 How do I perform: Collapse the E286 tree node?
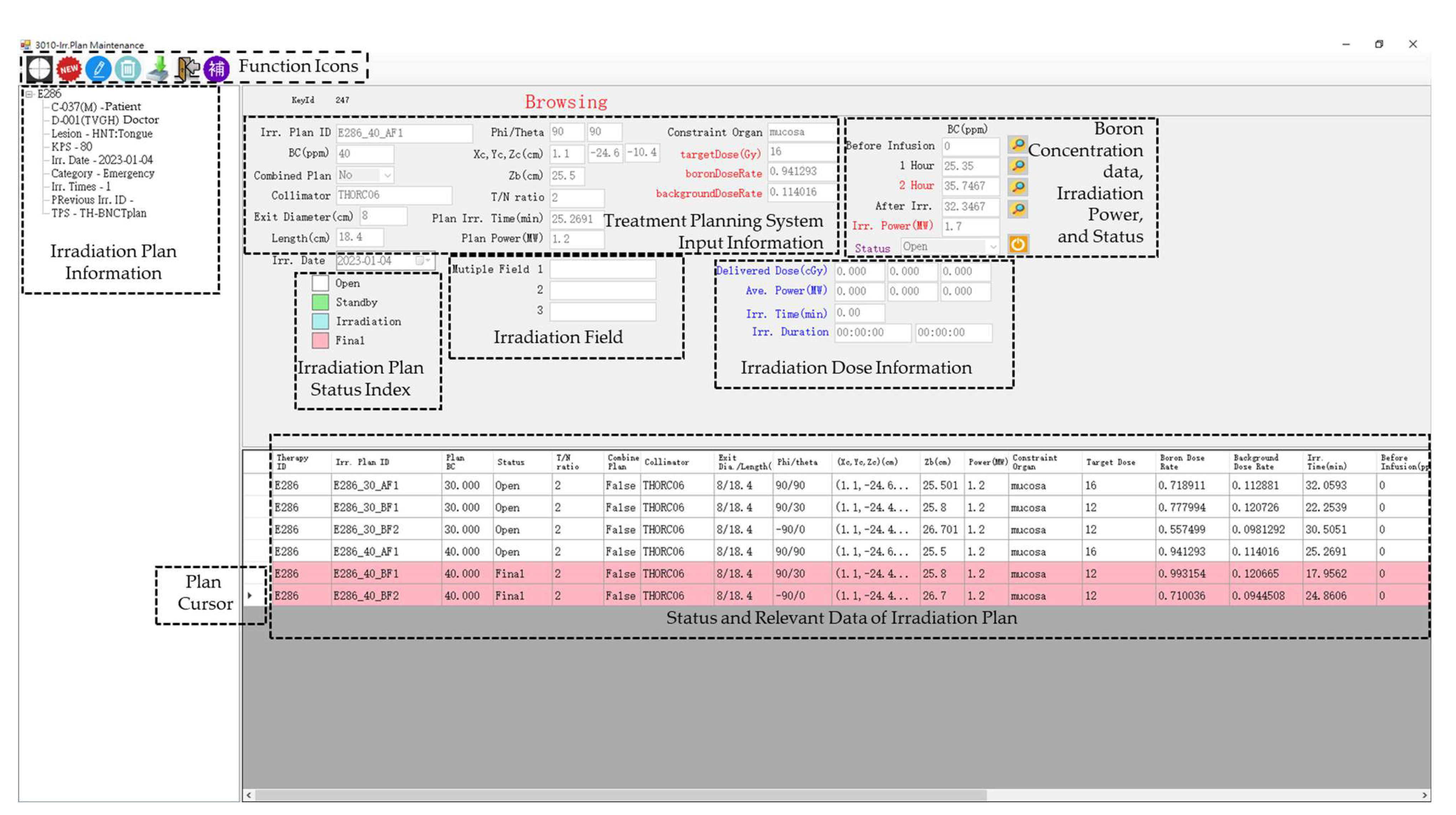(x=29, y=94)
